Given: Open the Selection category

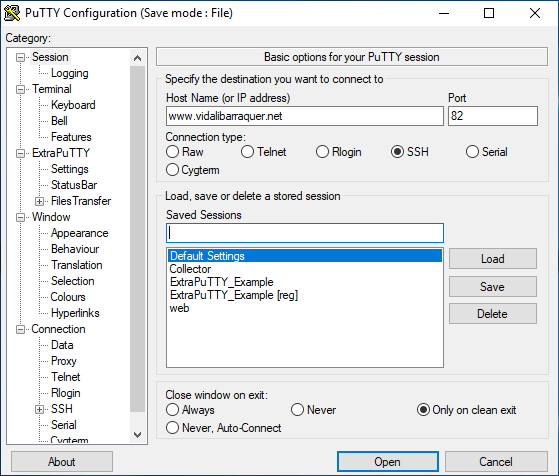Looking at the screenshot, I should tap(72, 281).
